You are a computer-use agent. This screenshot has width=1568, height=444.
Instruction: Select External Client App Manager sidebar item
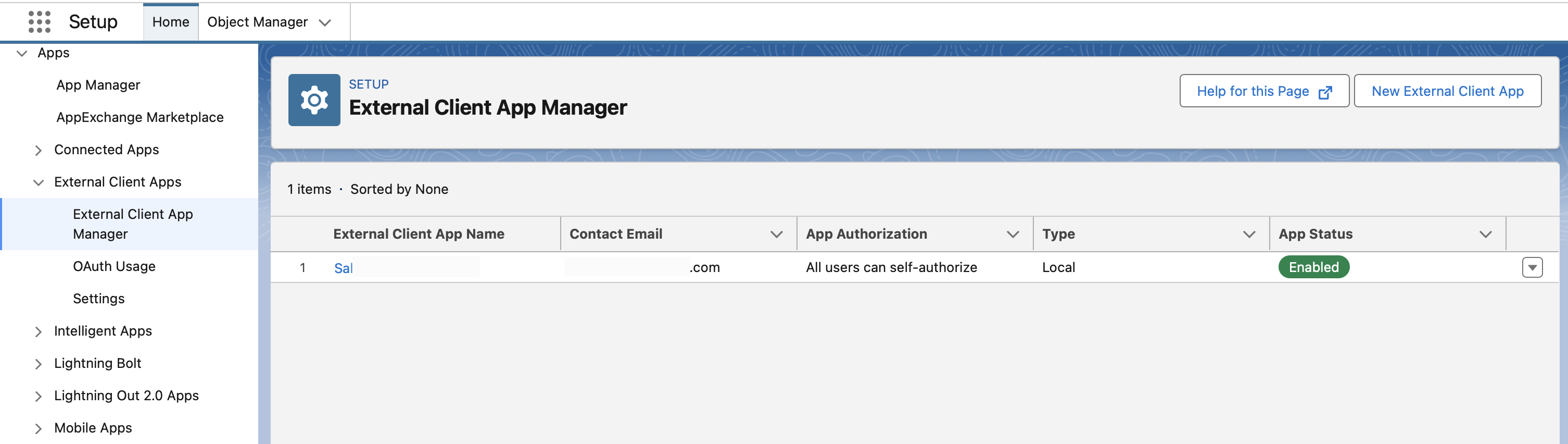130,224
